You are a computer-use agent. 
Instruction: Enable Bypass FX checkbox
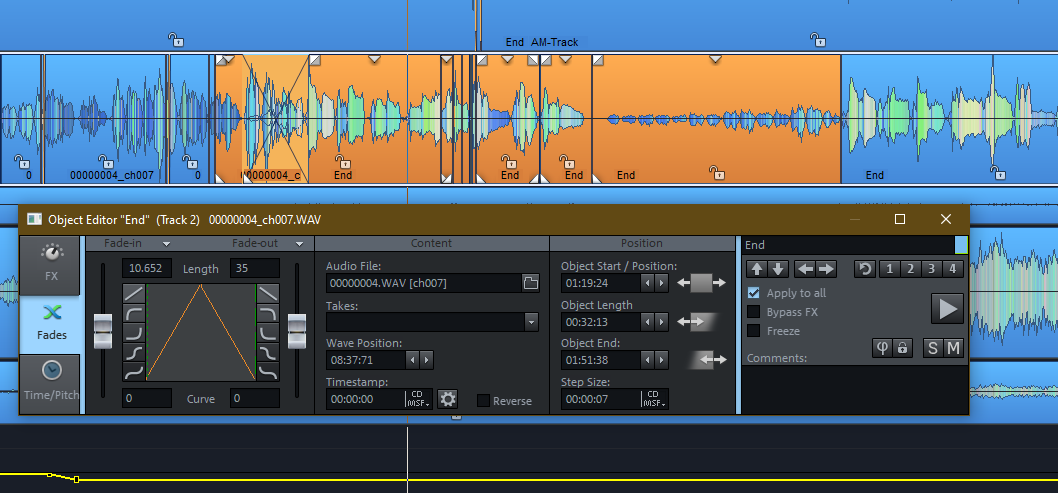click(x=754, y=312)
